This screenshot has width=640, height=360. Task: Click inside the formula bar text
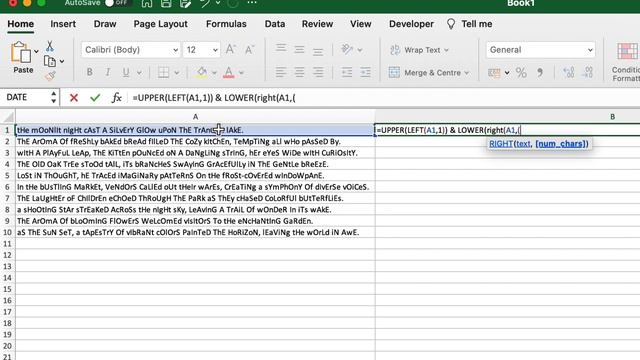click(x=214, y=98)
